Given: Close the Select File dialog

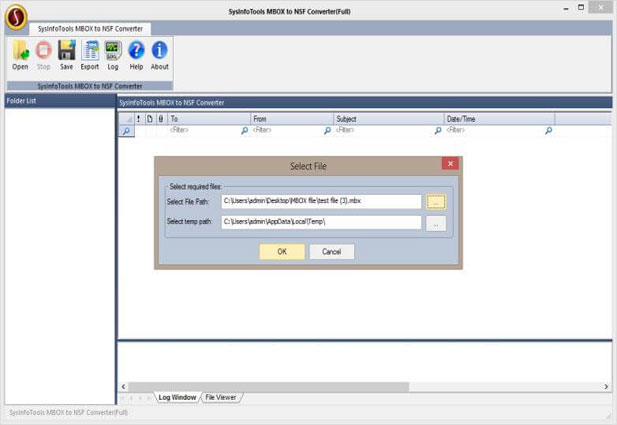Looking at the screenshot, I should tap(450, 164).
